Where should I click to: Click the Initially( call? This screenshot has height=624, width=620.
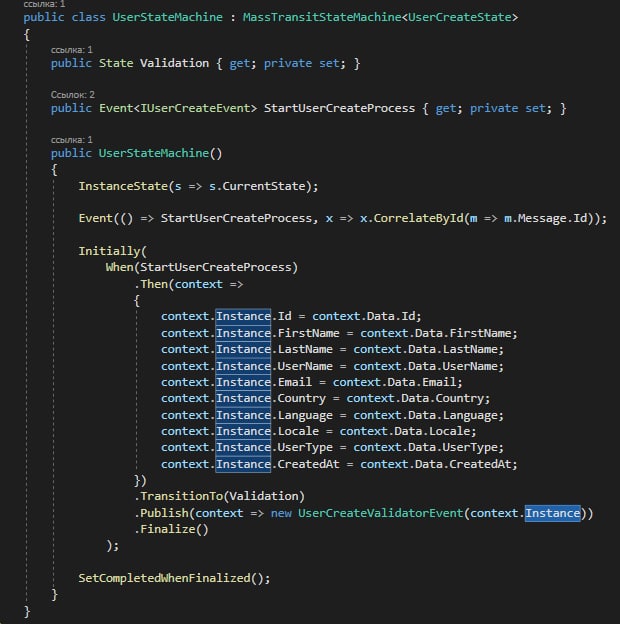113,252
